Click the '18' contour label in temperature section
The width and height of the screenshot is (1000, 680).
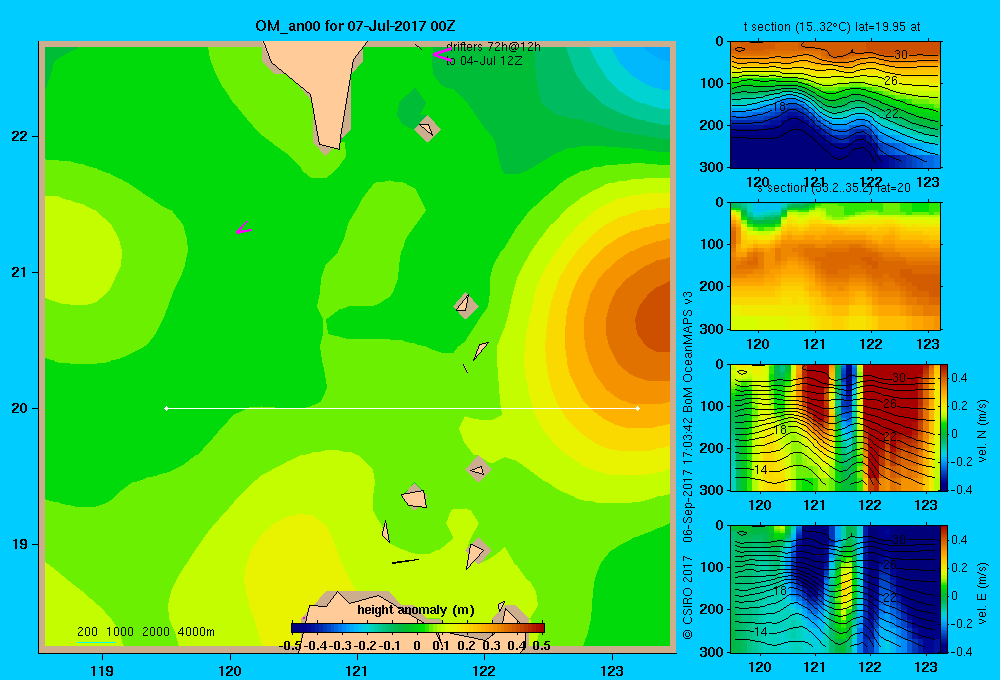(x=779, y=107)
